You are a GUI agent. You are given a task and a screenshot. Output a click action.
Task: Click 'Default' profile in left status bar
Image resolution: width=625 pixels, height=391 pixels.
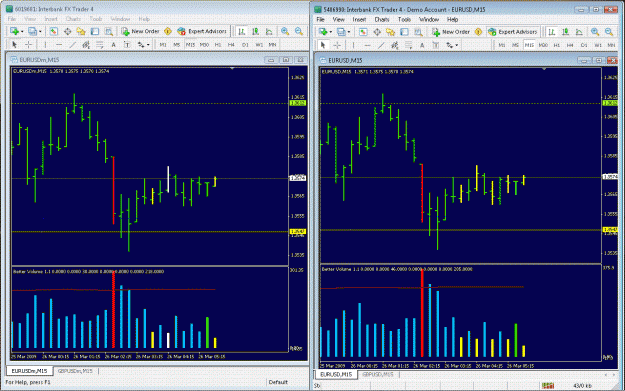(278, 382)
